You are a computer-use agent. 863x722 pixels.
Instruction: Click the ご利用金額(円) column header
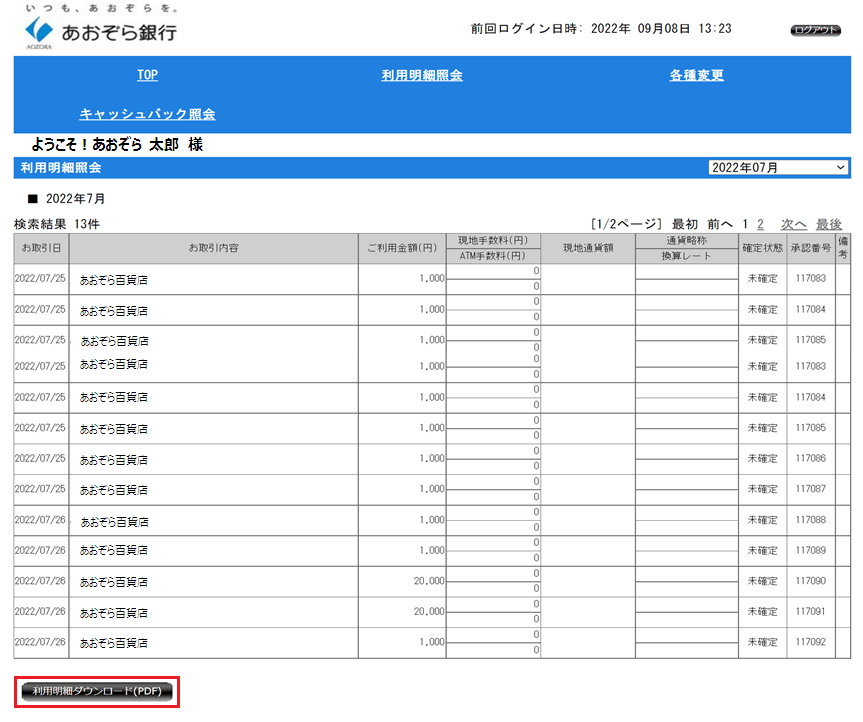click(401, 248)
